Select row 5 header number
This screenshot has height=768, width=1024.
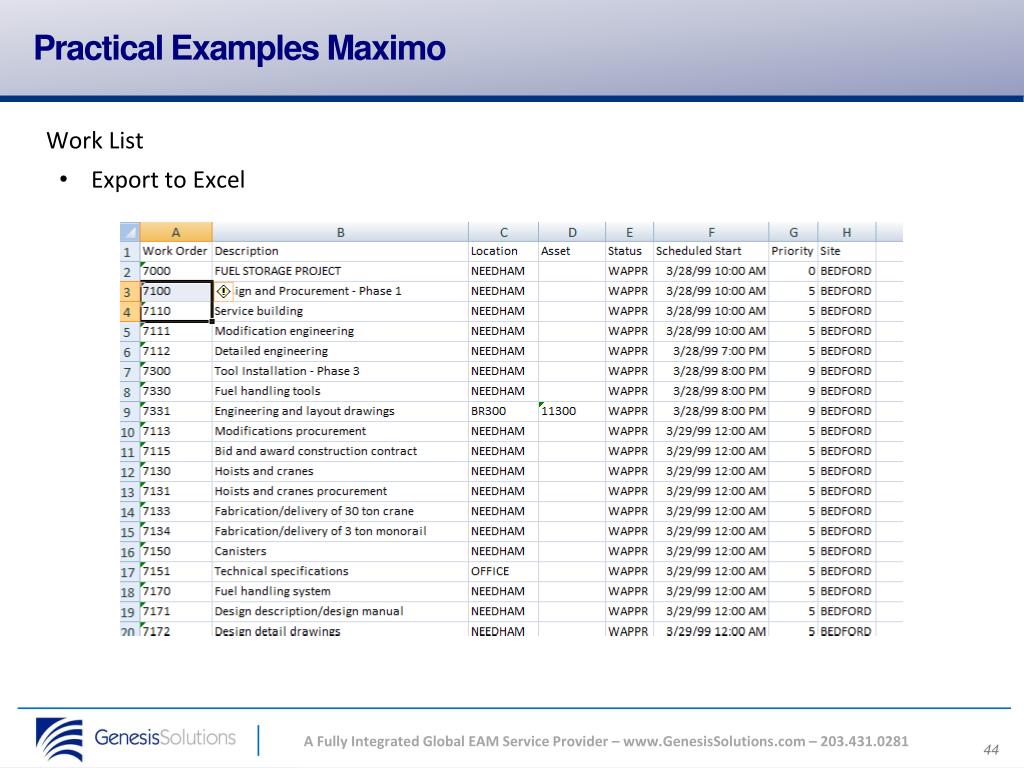[130, 332]
